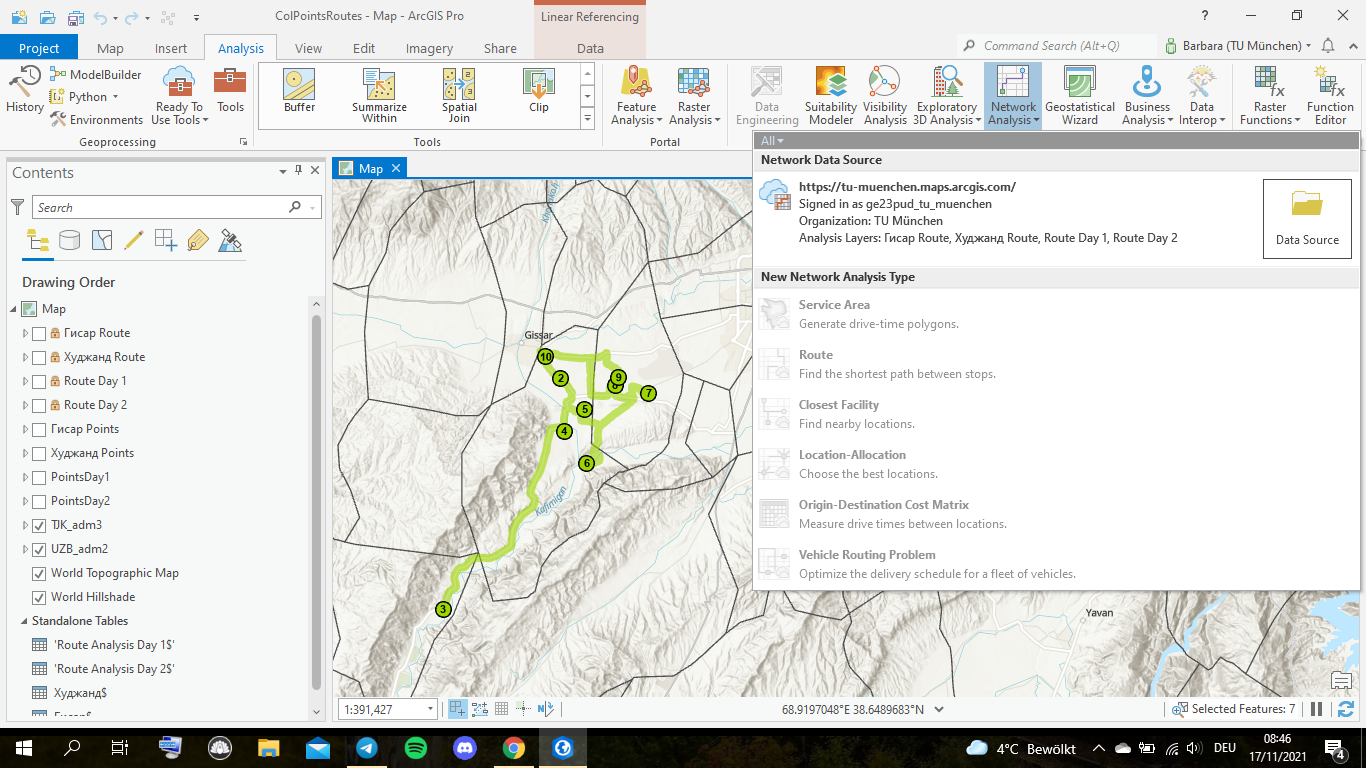1366x768 pixels.
Task: Open the notifications bell
Action: (x=1328, y=46)
